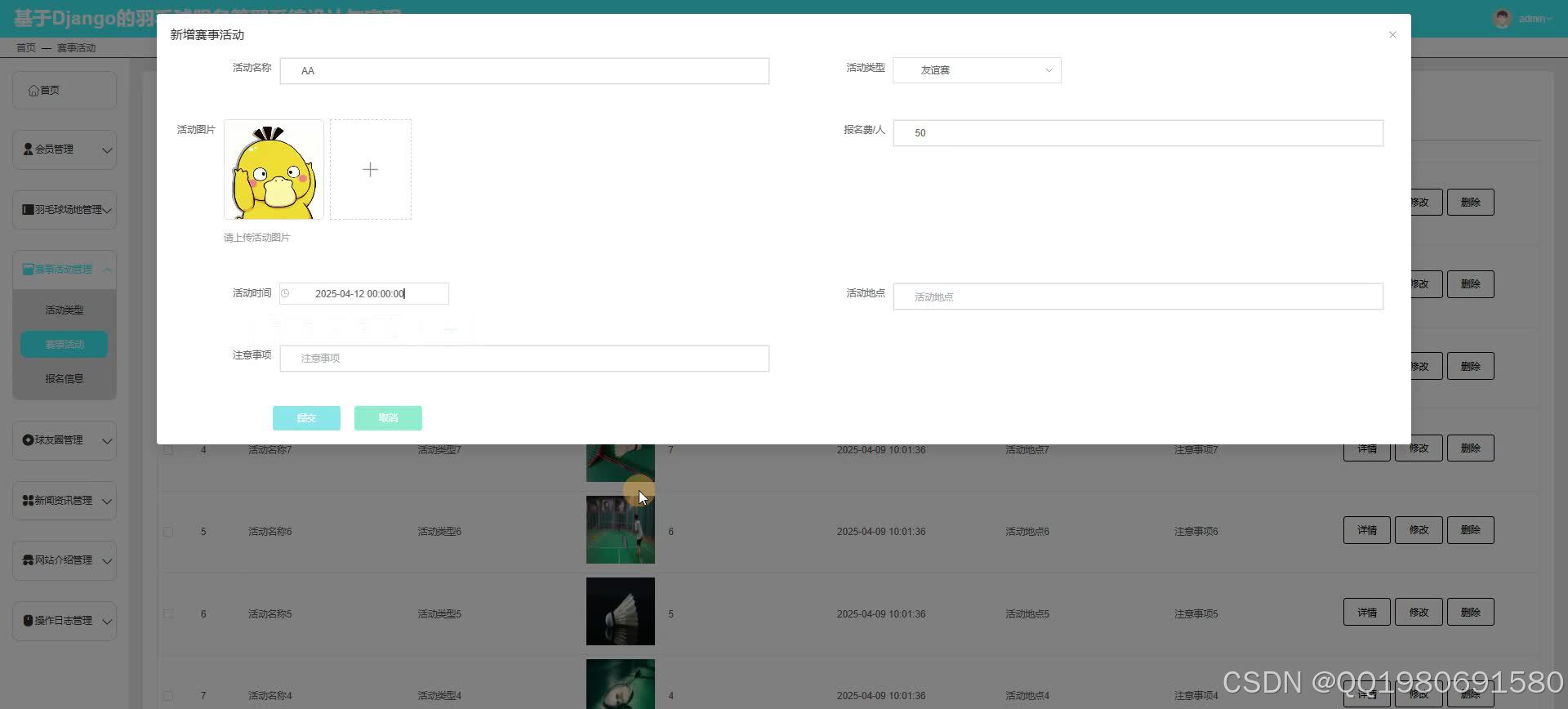
Task: Submit the form with 提交 button
Action: tap(306, 418)
